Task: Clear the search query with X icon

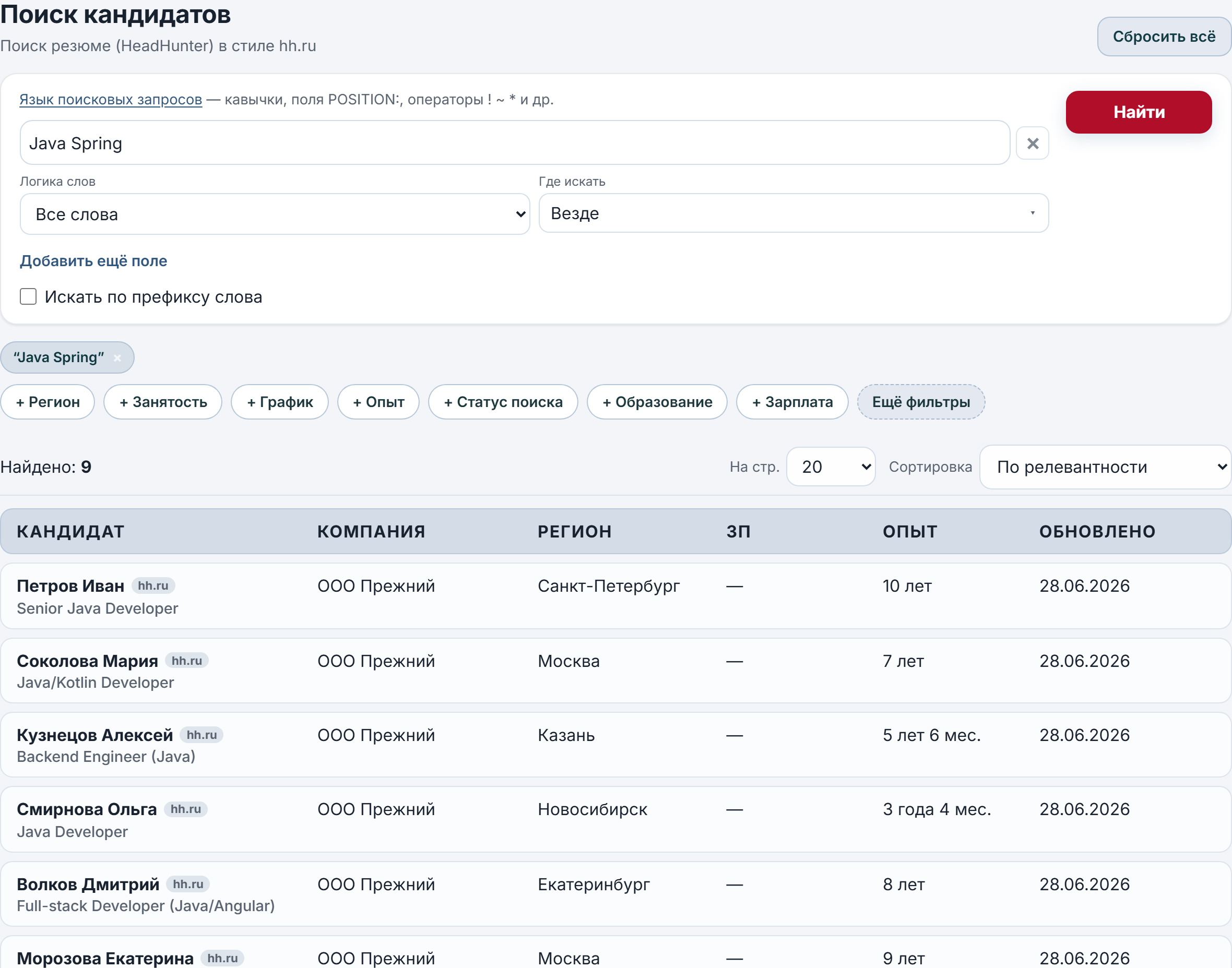Action: (x=1033, y=144)
